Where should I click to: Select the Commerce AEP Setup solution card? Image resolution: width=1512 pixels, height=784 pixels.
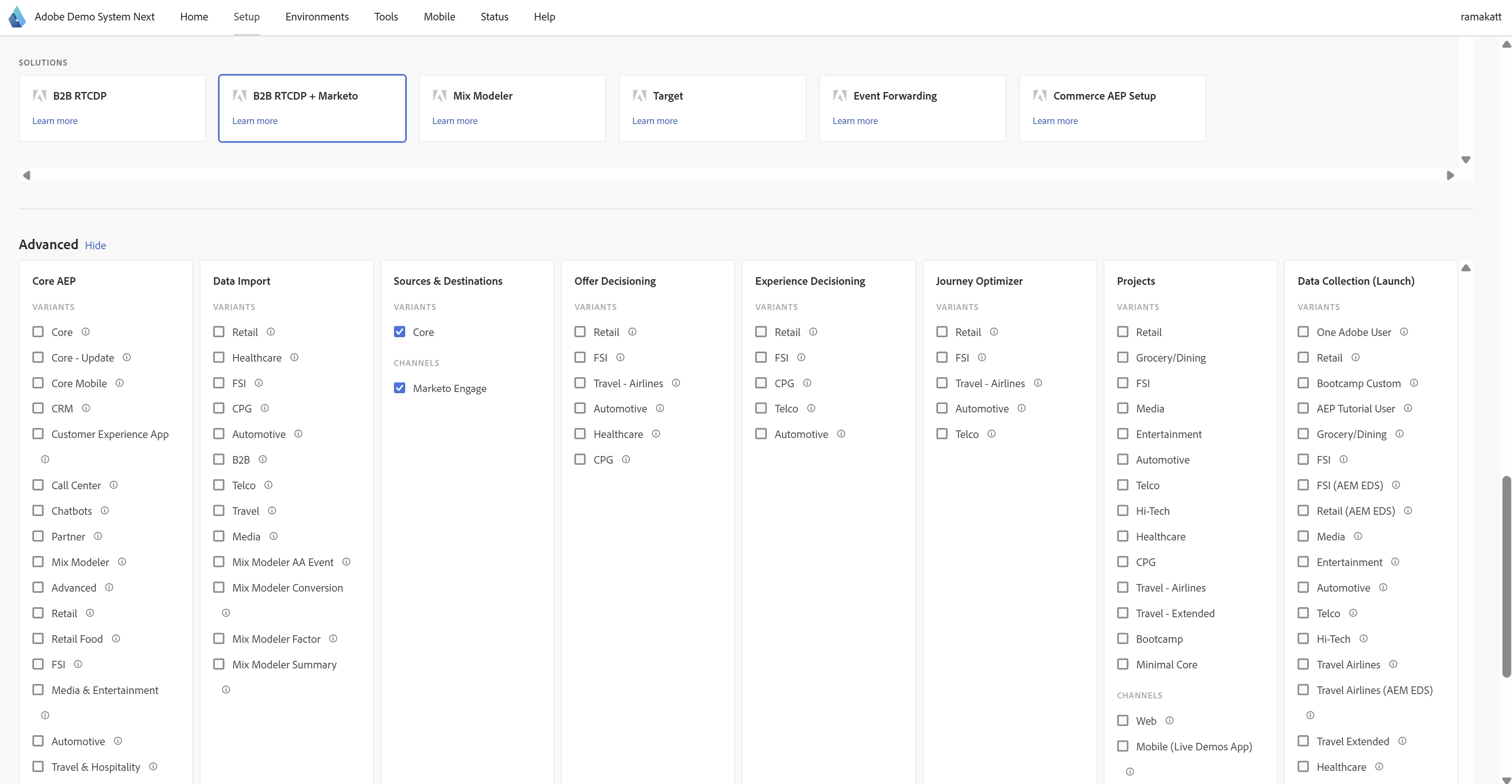tap(1112, 108)
